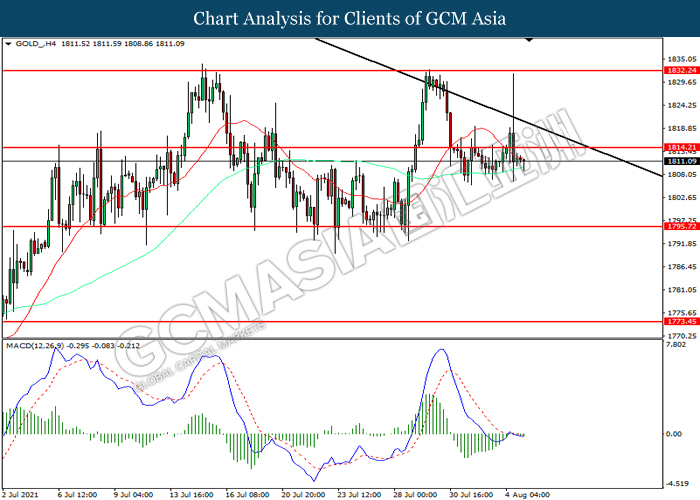The width and height of the screenshot is (700, 500).
Task: Click the 1832.24 red price label
Action: pos(682,71)
